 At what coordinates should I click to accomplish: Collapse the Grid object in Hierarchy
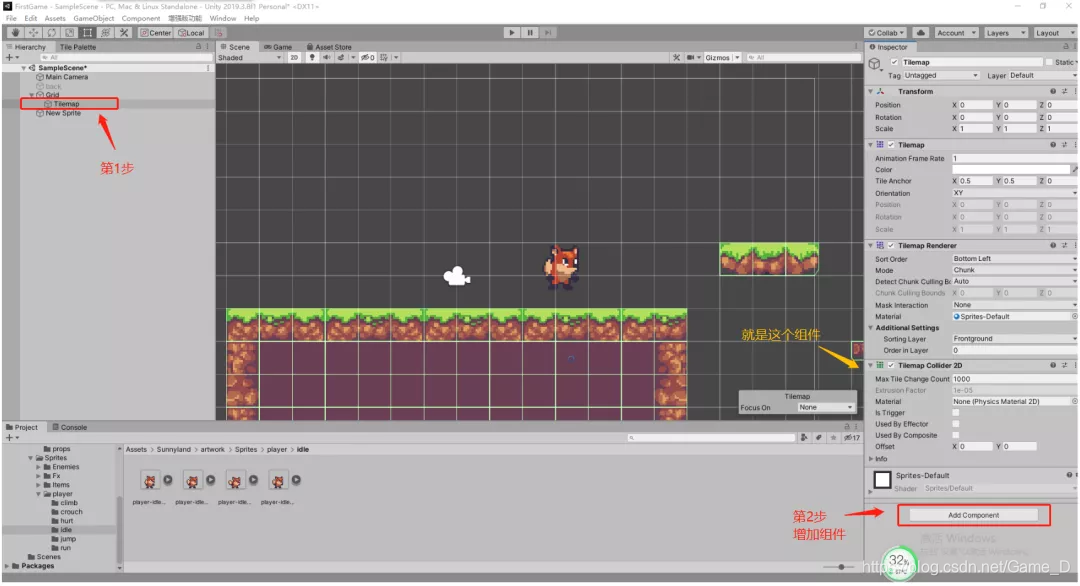pyautogui.click(x=32, y=95)
